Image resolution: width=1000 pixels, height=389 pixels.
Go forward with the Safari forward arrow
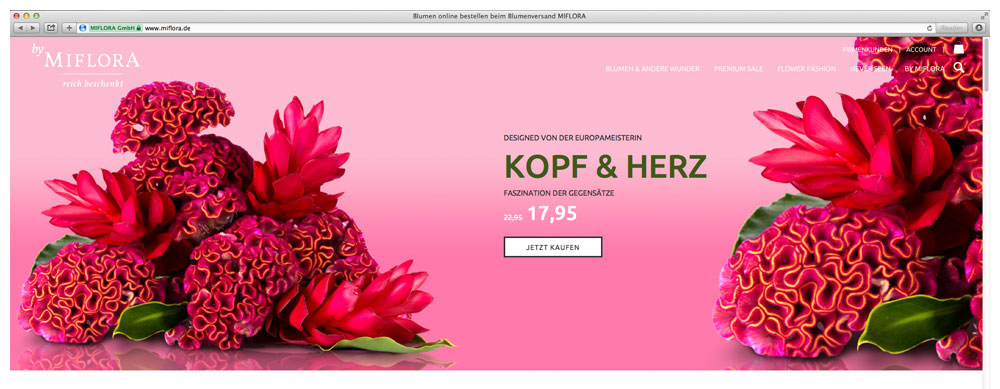[x=33, y=28]
